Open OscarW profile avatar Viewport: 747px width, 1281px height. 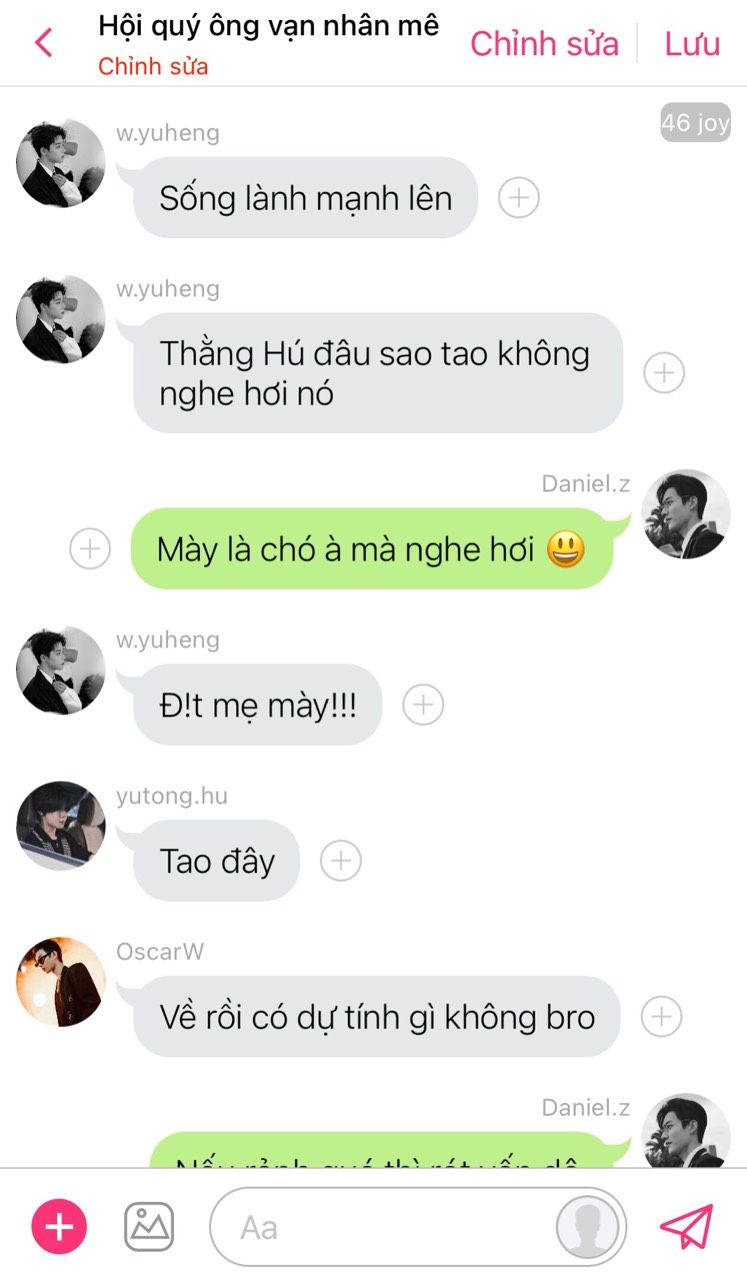(x=61, y=982)
